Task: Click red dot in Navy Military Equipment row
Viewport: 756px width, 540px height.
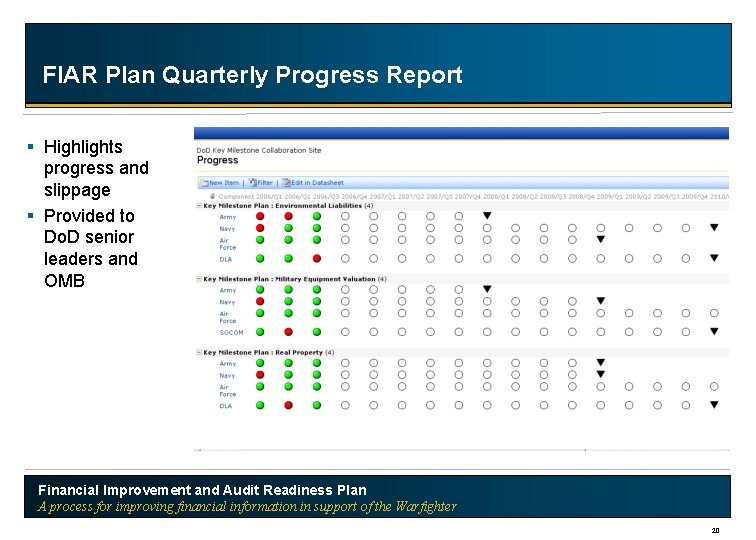Action: click(x=260, y=301)
